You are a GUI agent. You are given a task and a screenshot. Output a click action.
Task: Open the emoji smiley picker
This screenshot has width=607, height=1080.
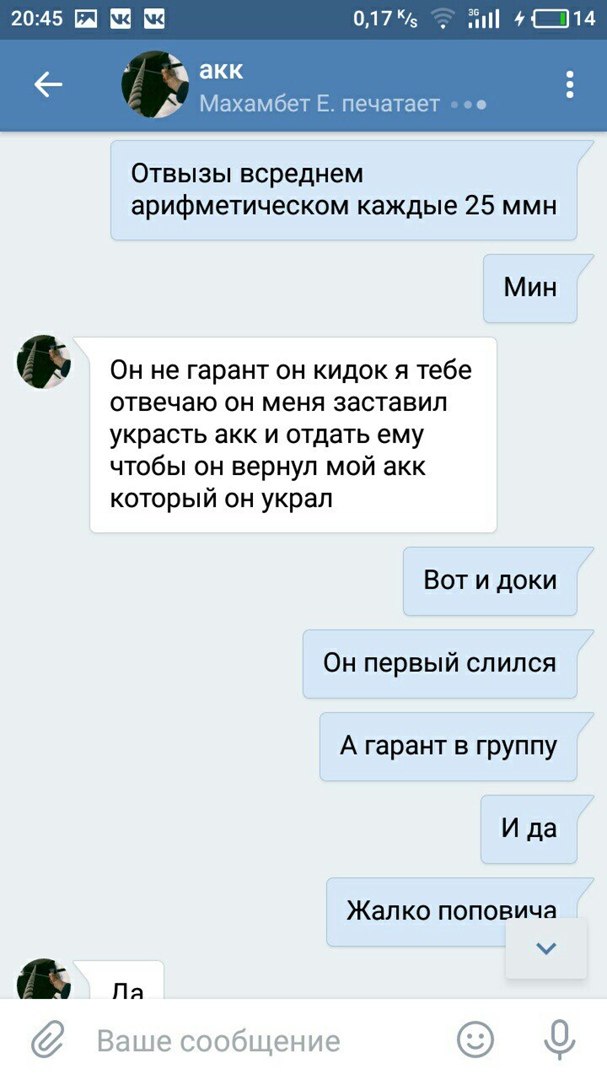click(x=476, y=1039)
